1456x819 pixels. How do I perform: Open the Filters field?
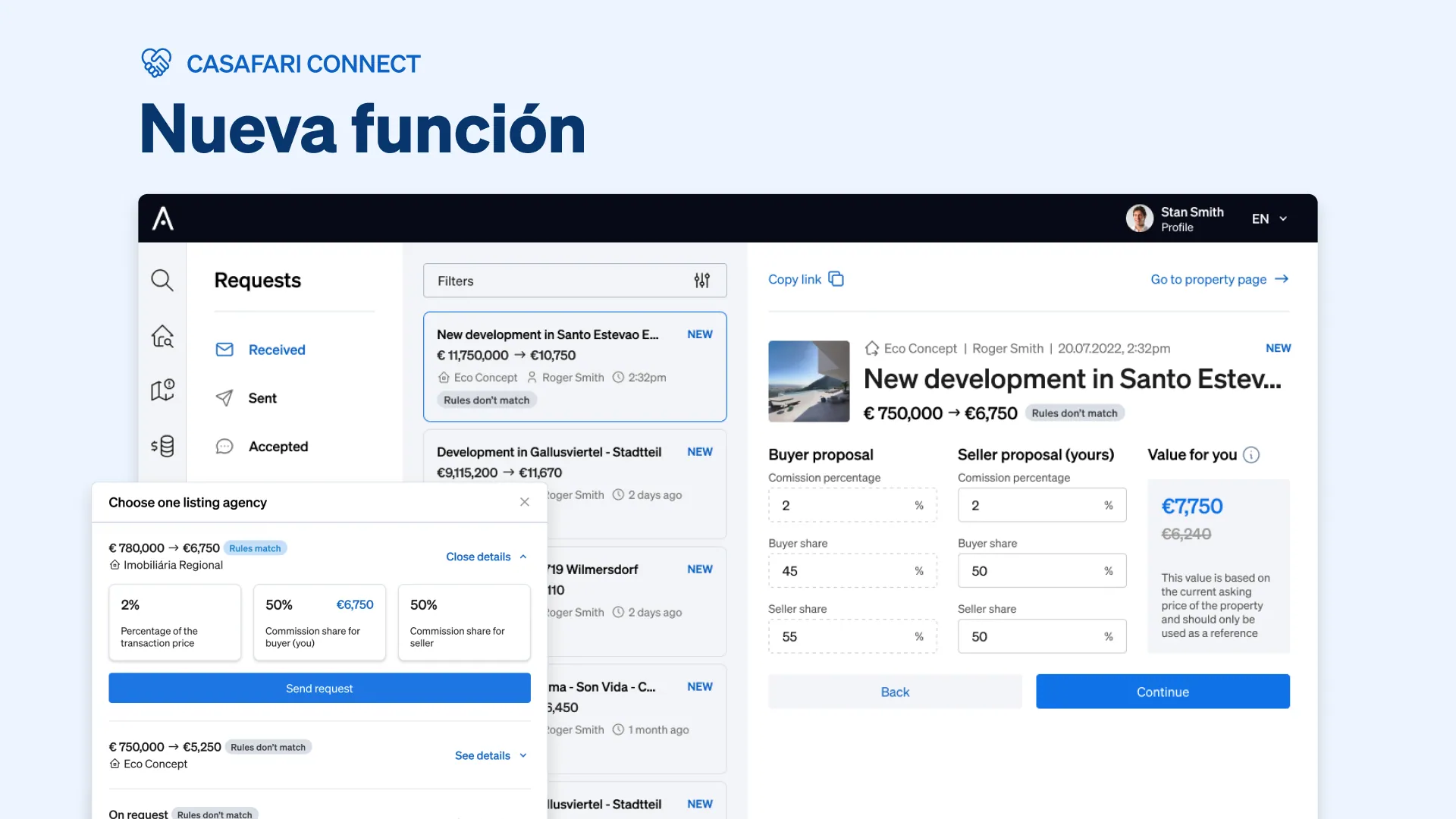[x=575, y=281]
